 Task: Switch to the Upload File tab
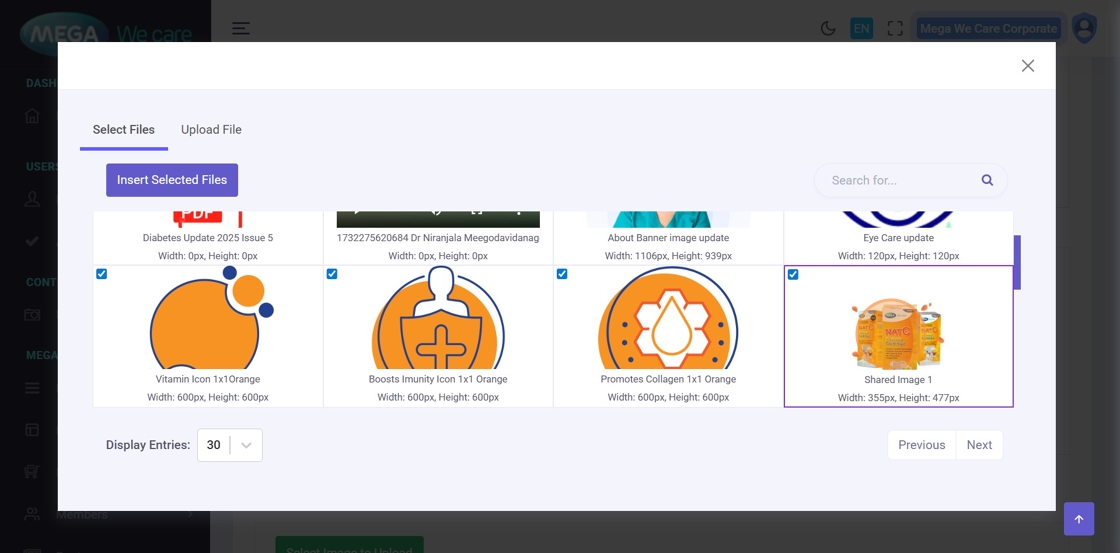211,130
